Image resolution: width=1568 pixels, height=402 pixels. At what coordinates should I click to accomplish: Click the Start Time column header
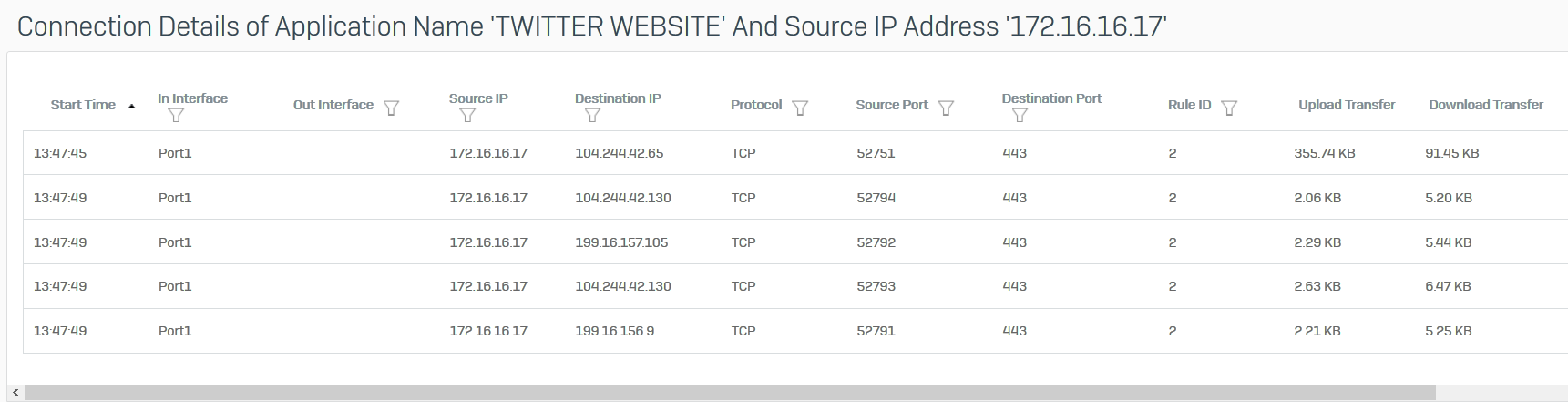tap(83, 105)
